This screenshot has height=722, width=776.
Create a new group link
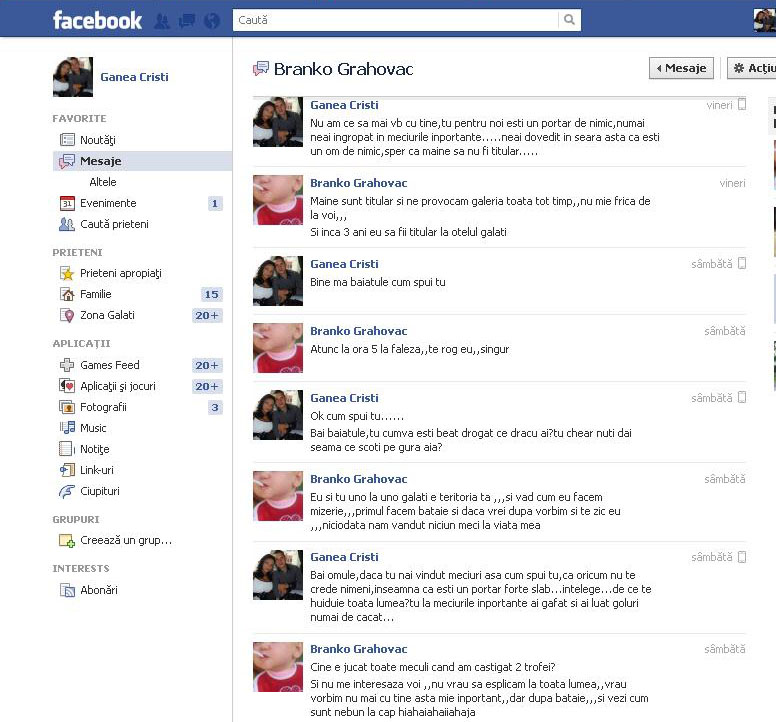coord(126,540)
